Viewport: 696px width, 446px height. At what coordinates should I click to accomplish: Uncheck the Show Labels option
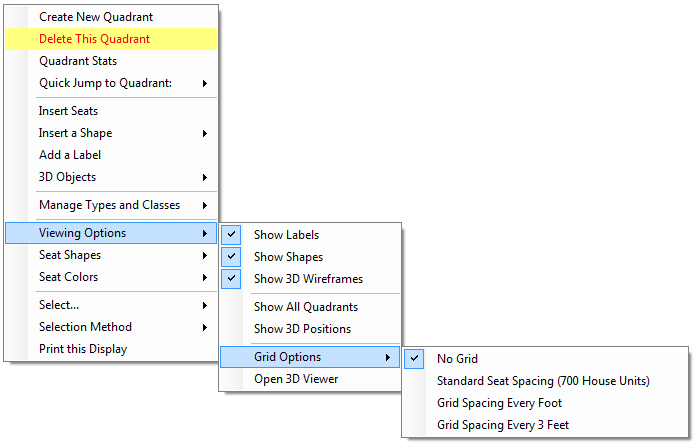pos(286,235)
